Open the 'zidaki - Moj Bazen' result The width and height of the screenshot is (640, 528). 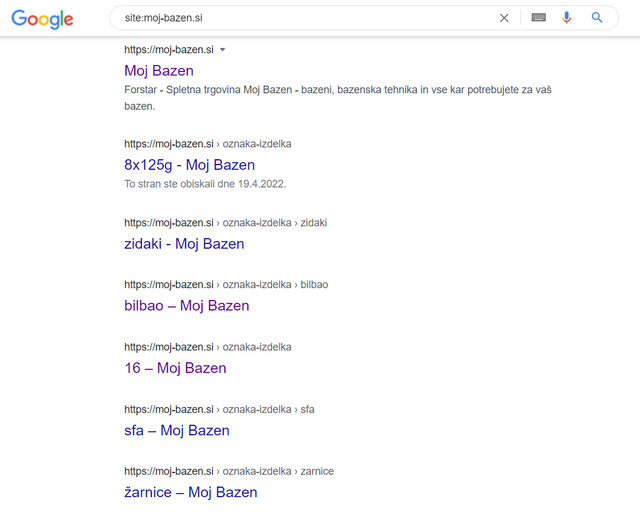pyautogui.click(x=184, y=244)
